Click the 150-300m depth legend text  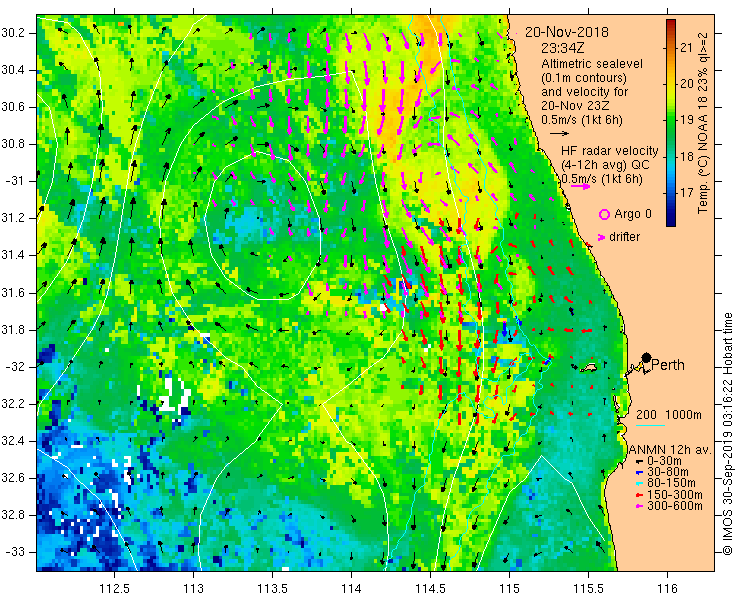coord(674,495)
